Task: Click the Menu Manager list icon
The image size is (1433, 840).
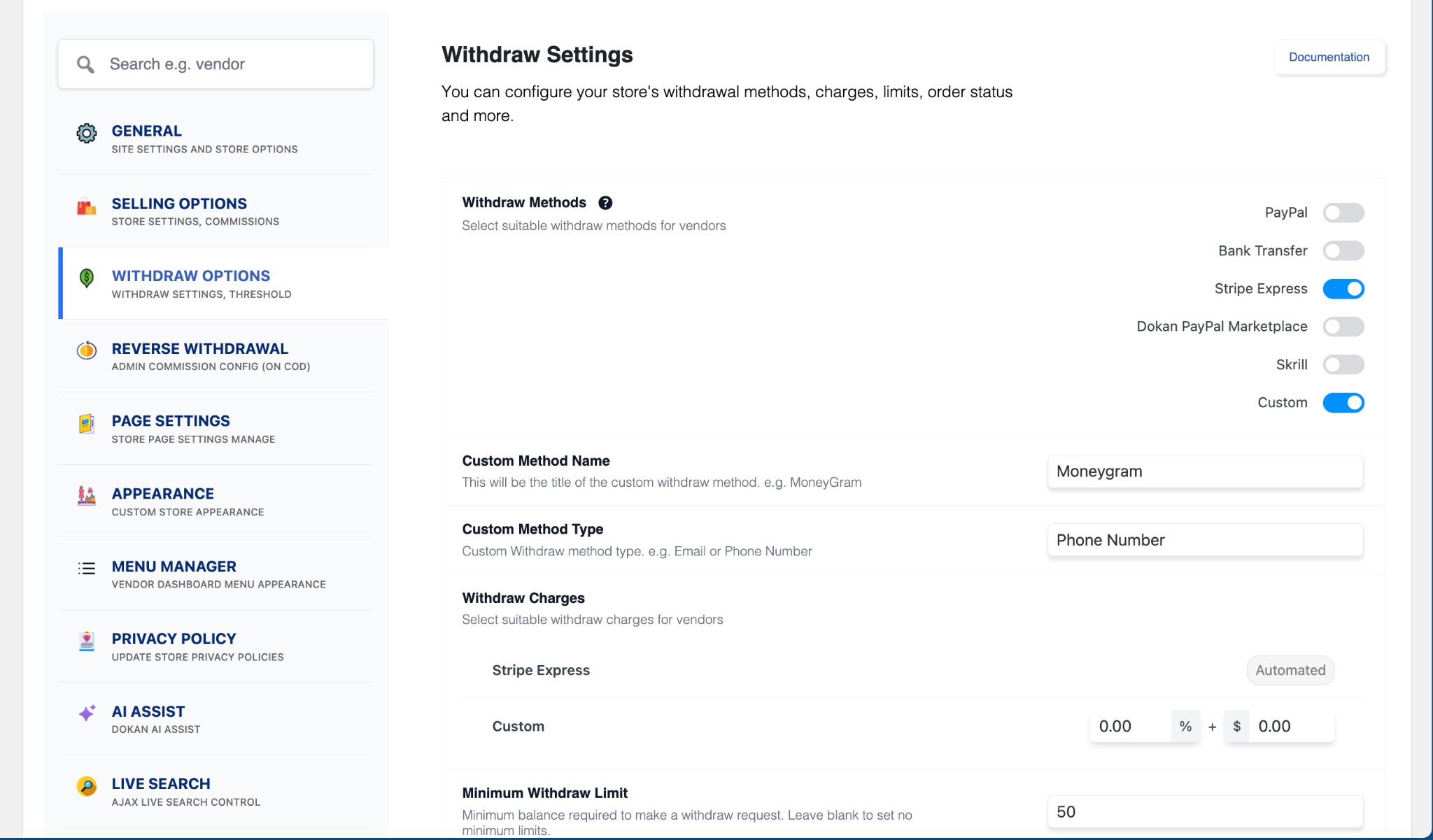Action: pos(85,569)
